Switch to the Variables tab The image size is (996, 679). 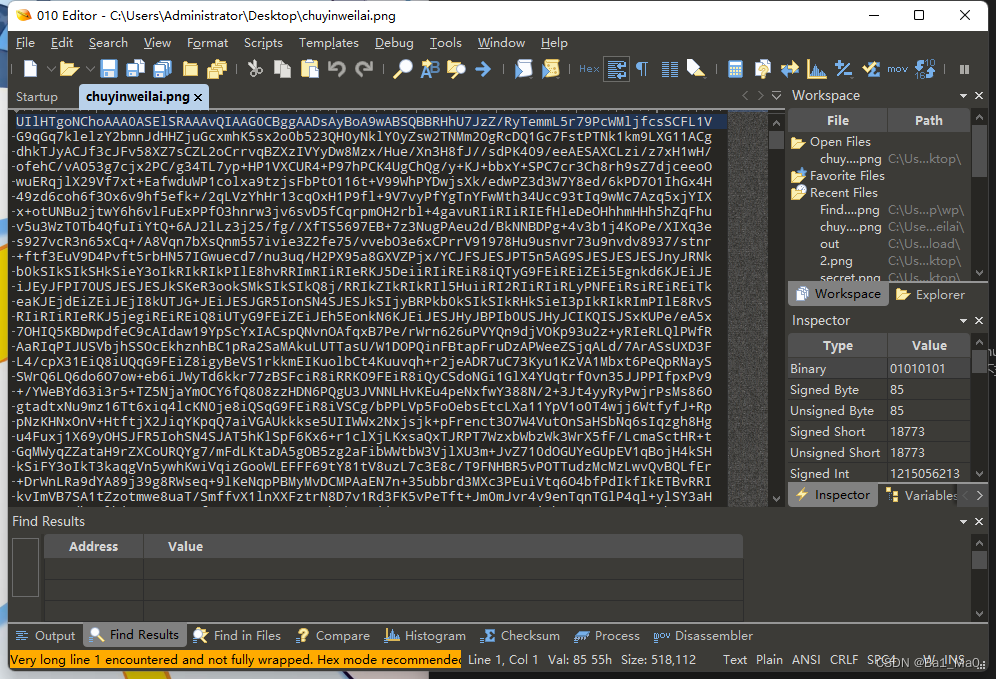click(922, 495)
